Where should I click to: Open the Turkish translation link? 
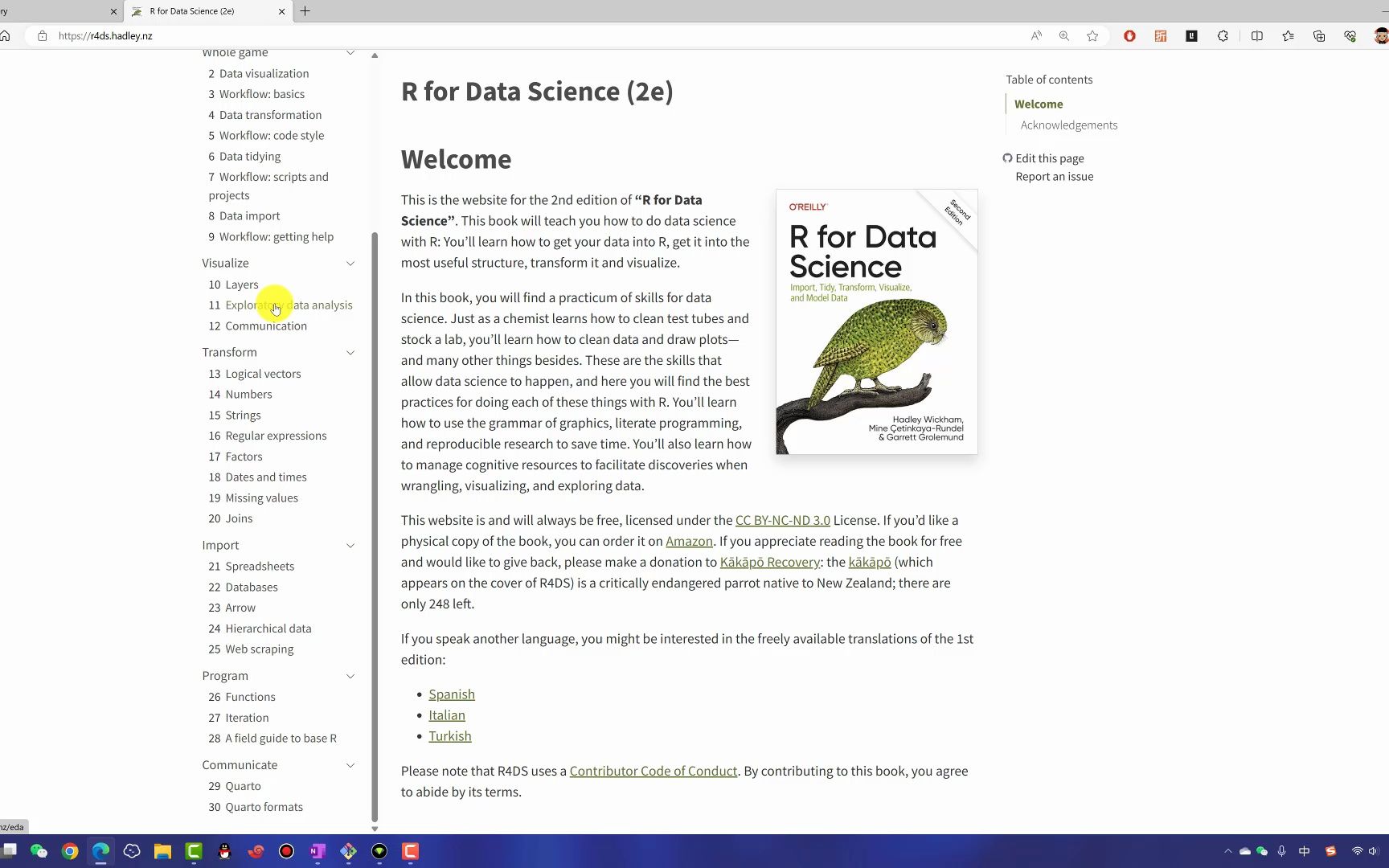pos(450,736)
